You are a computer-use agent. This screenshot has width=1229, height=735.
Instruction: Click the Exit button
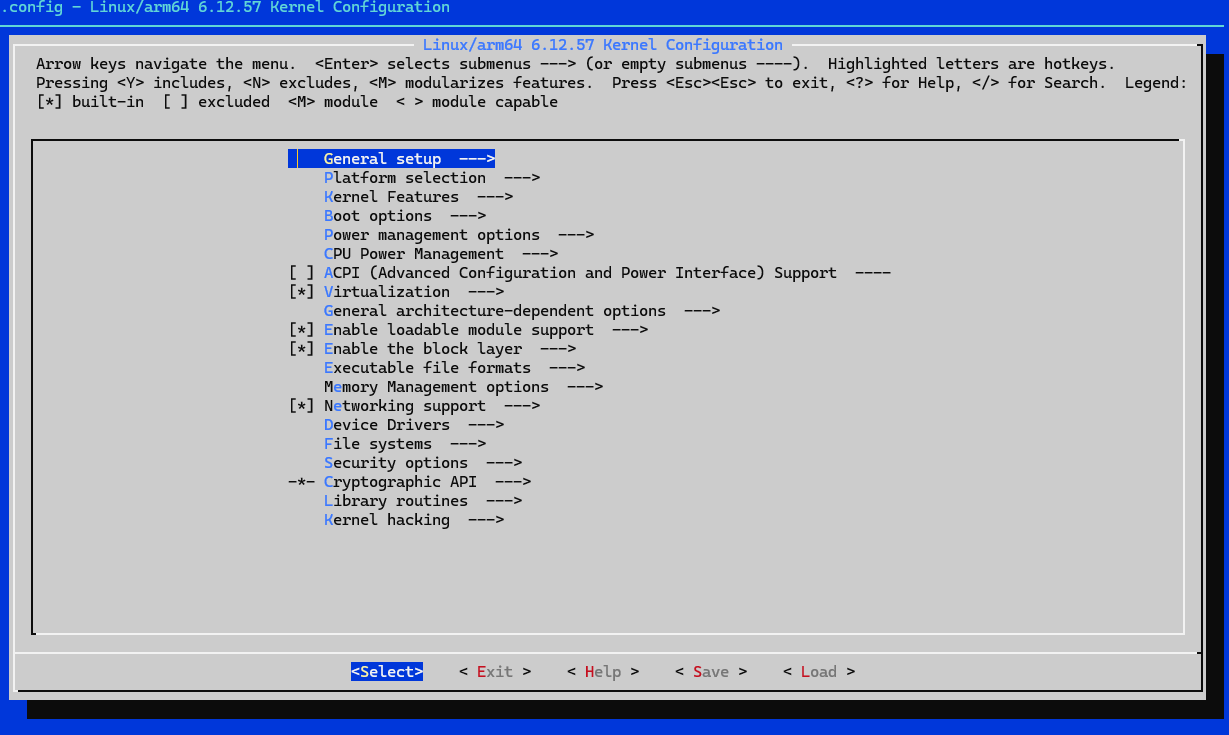pyautogui.click(x=495, y=672)
